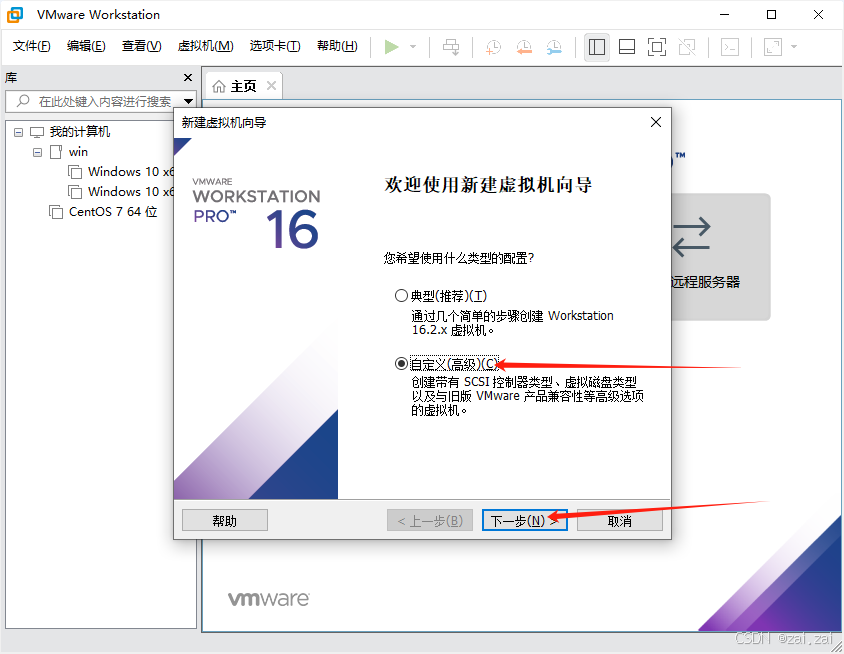Image resolution: width=844 pixels, height=654 pixels.
Task: Select the 自定义(高级) radio option
Action: 401,364
